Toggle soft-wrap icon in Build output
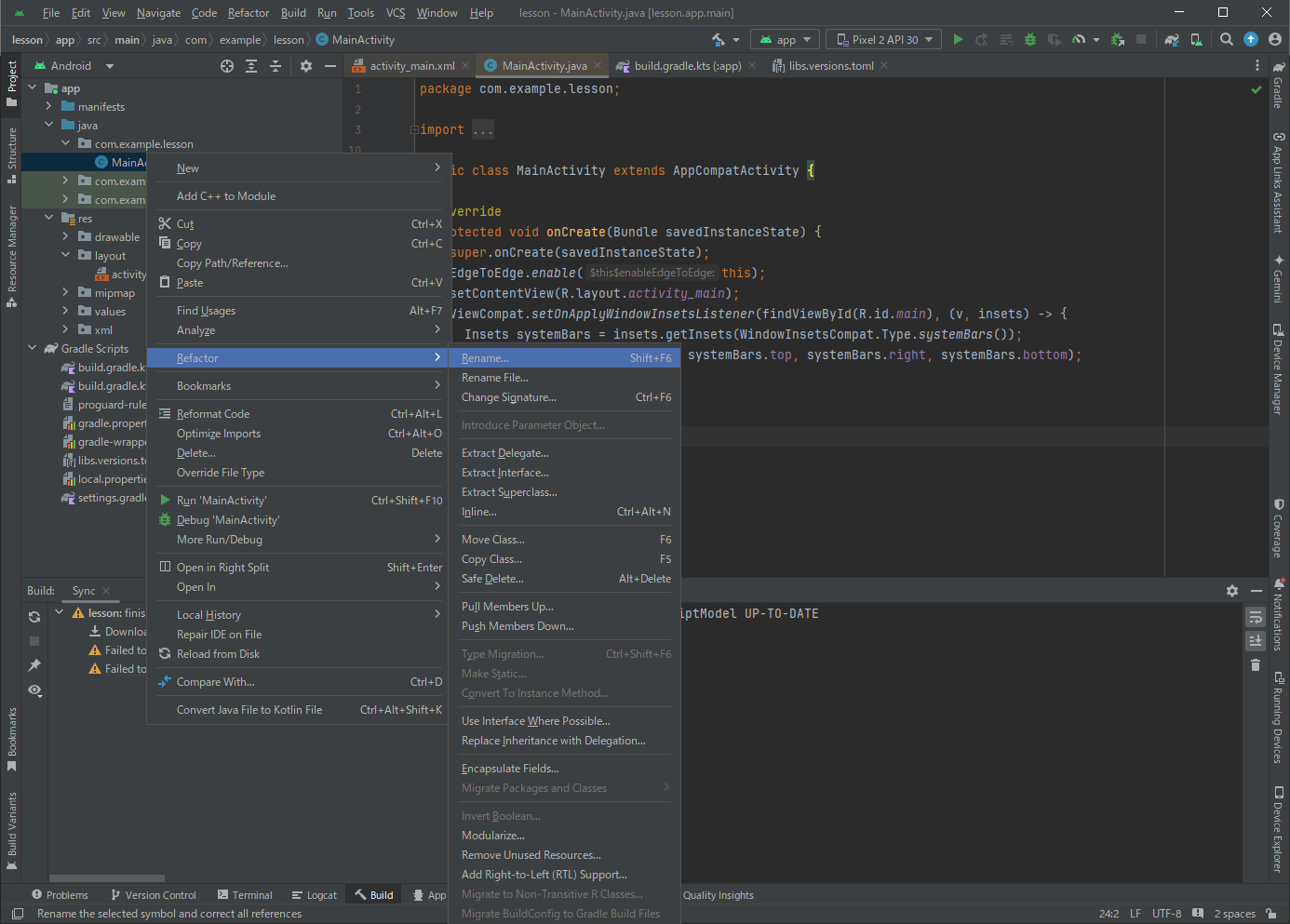The width and height of the screenshot is (1290, 924). coord(1256,617)
